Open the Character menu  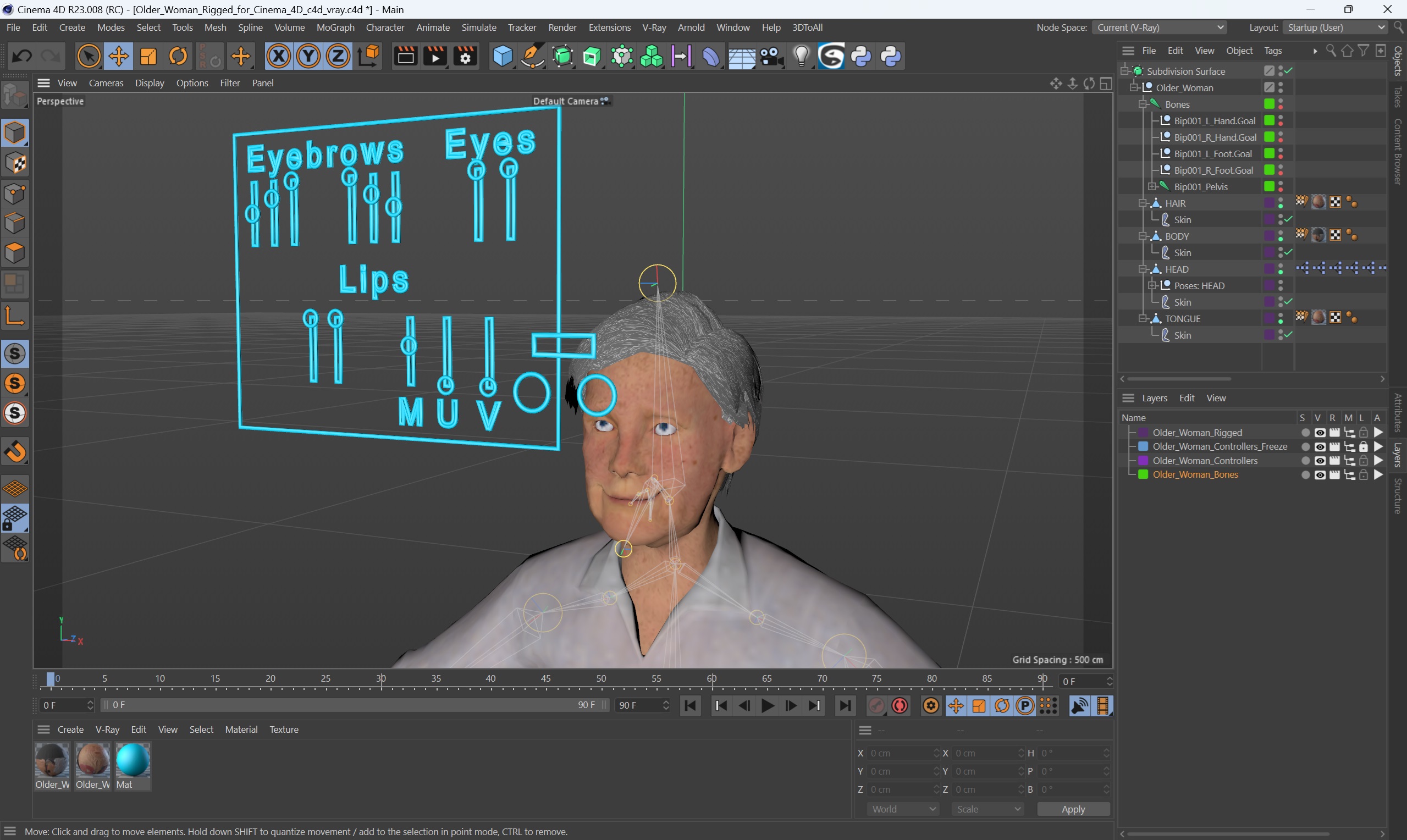(383, 27)
